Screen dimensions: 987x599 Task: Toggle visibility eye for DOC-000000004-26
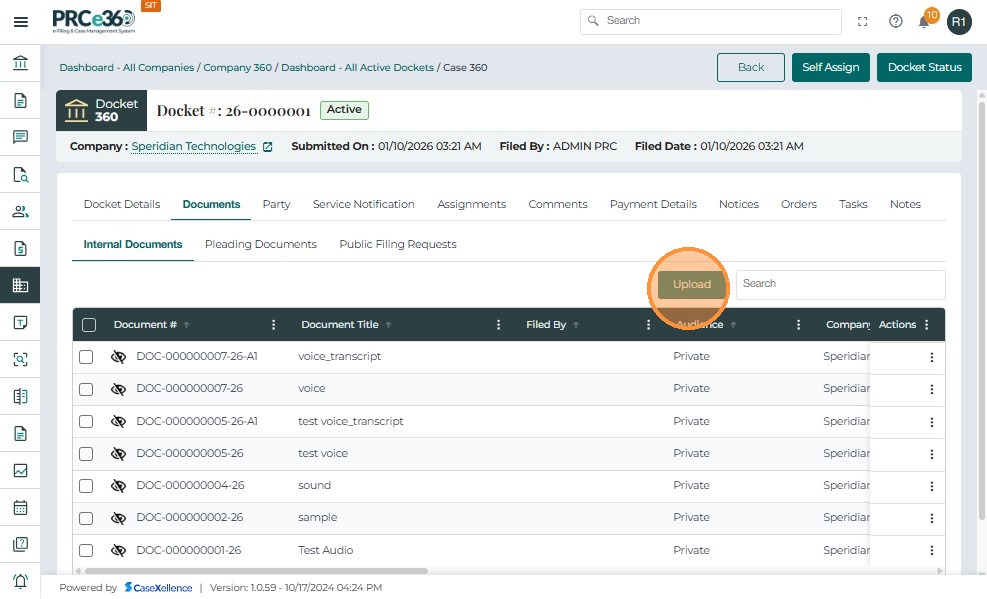coord(118,486)
